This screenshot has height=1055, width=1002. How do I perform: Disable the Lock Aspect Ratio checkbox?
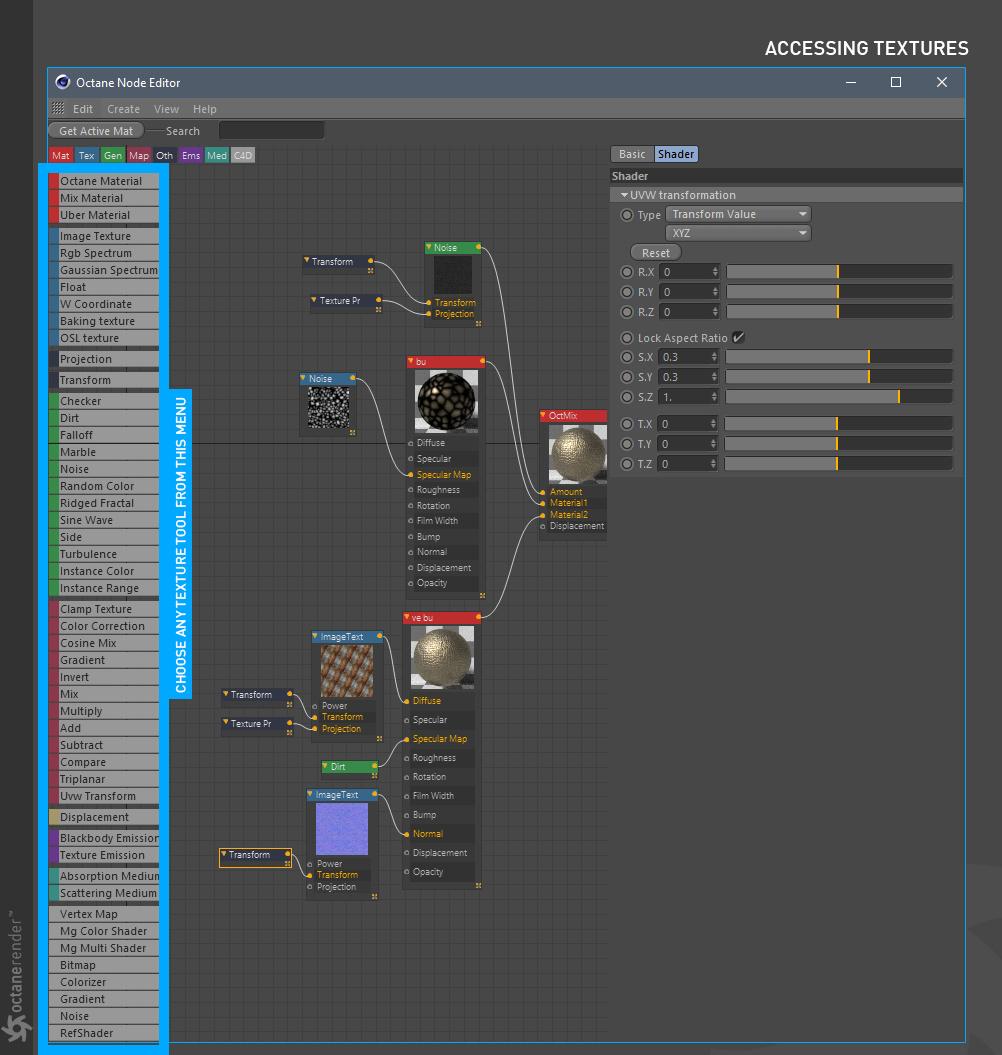point(738,338)
